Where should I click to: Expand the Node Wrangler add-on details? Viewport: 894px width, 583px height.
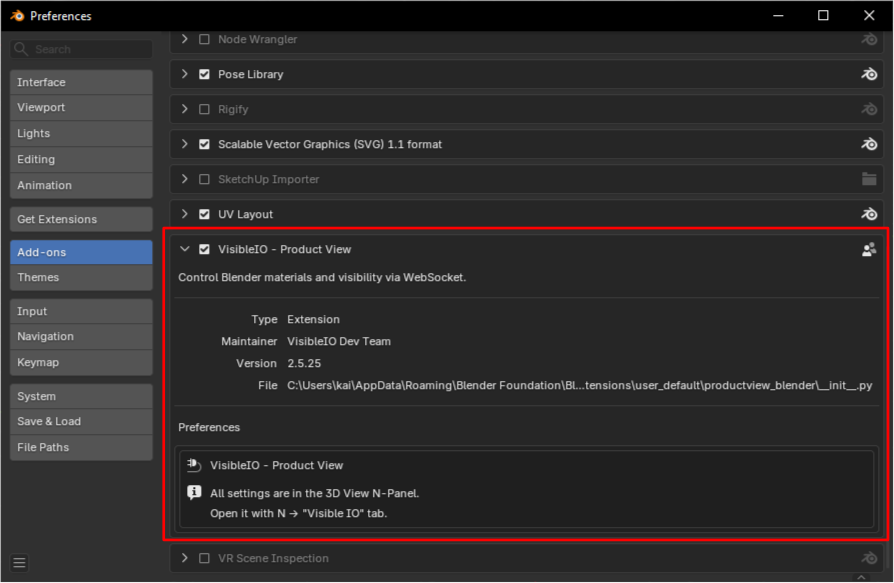pos(184,39)
